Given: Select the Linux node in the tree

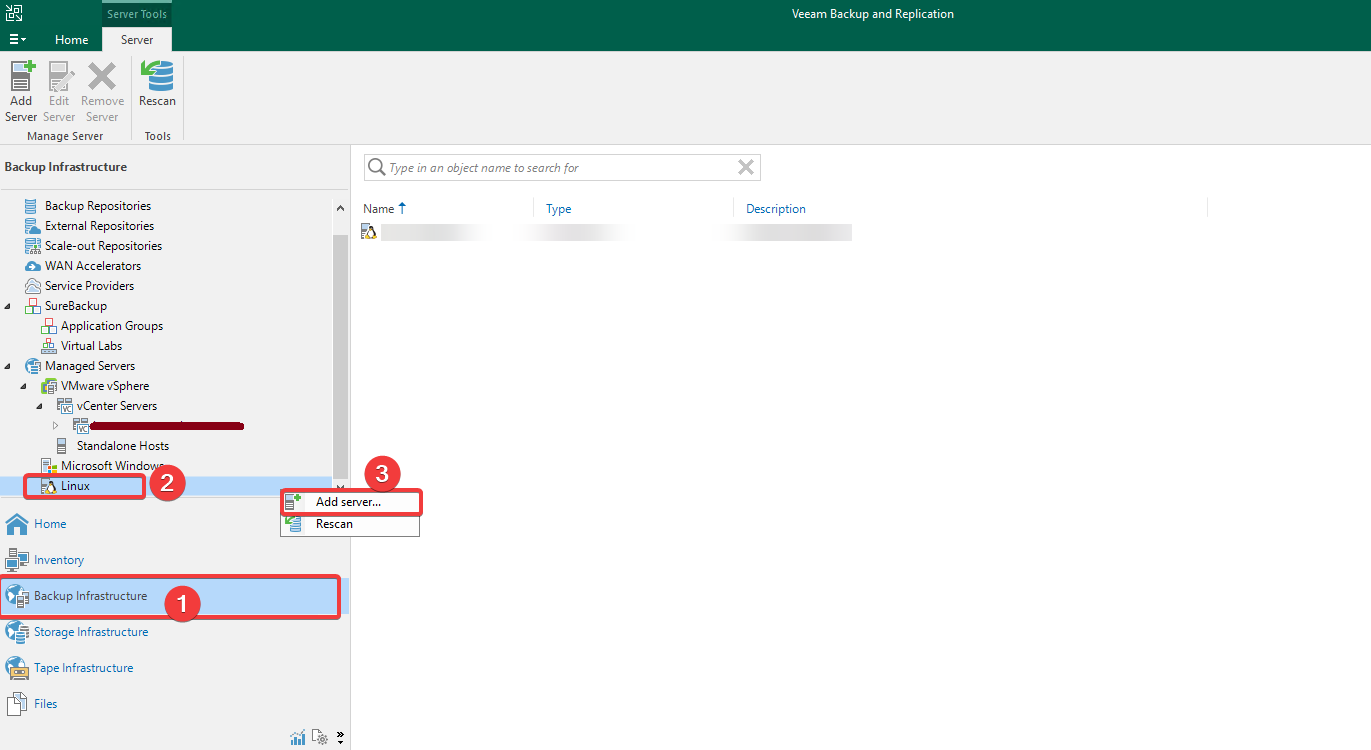Looking at the screenshot, I should tap(75, 486).
